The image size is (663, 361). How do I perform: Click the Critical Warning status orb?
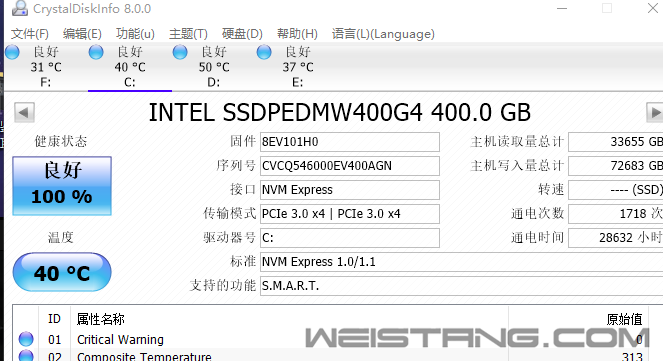pos(26,339)
